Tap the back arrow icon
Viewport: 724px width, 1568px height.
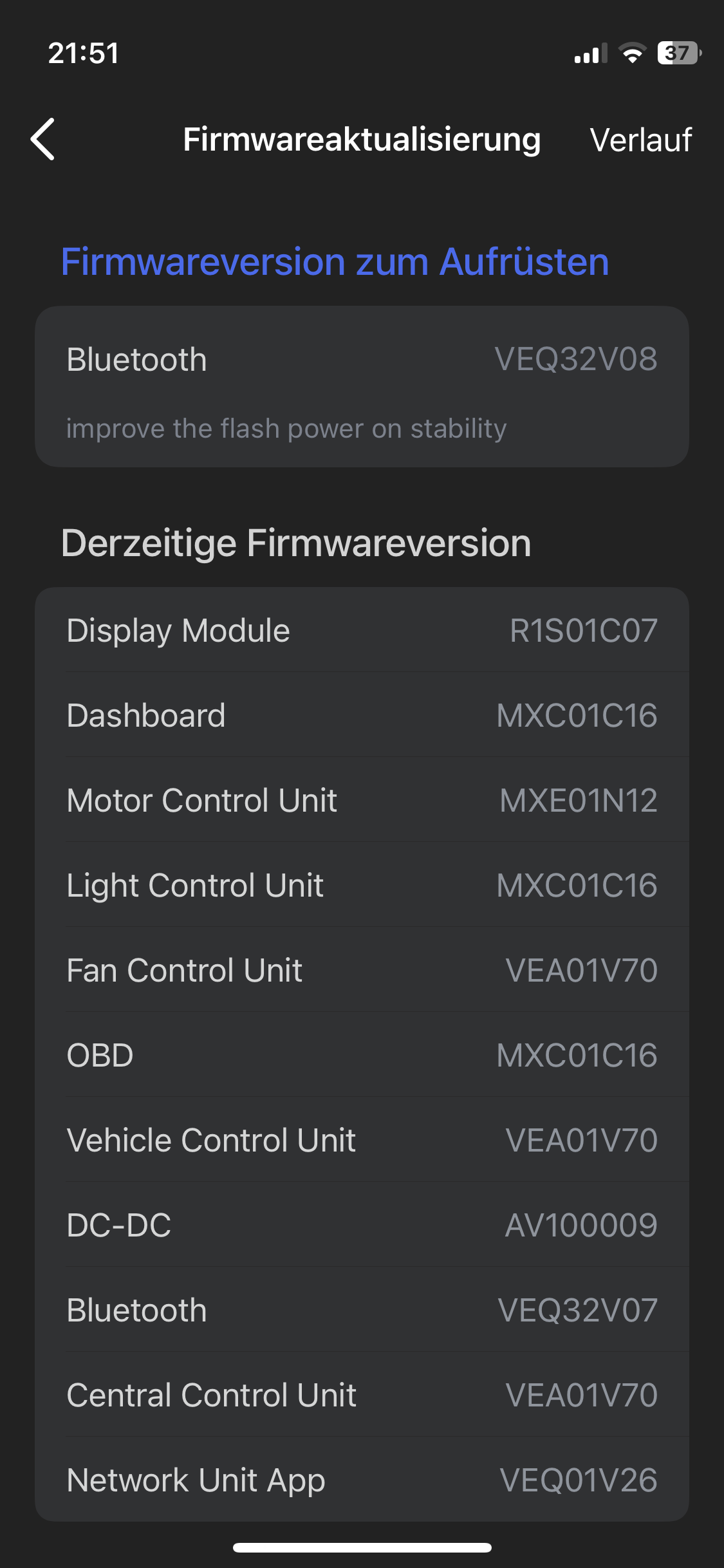43,139
